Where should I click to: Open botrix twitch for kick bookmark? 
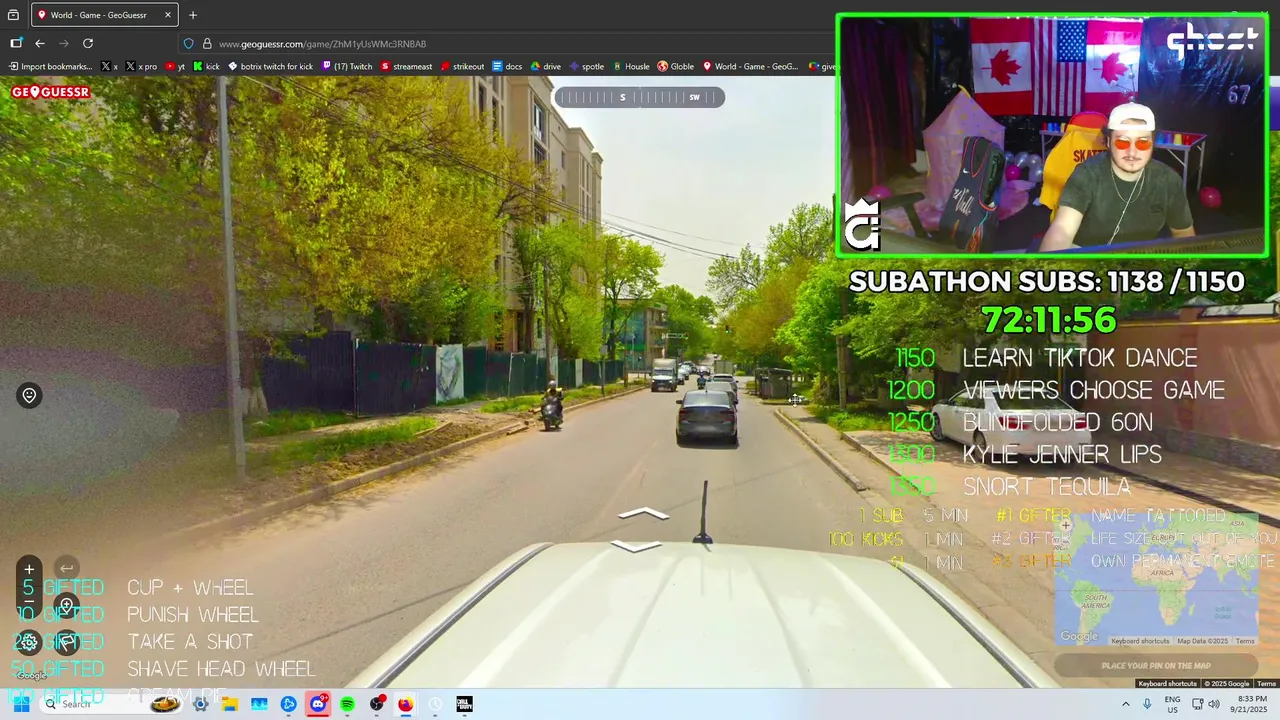[x=270, y=67]
